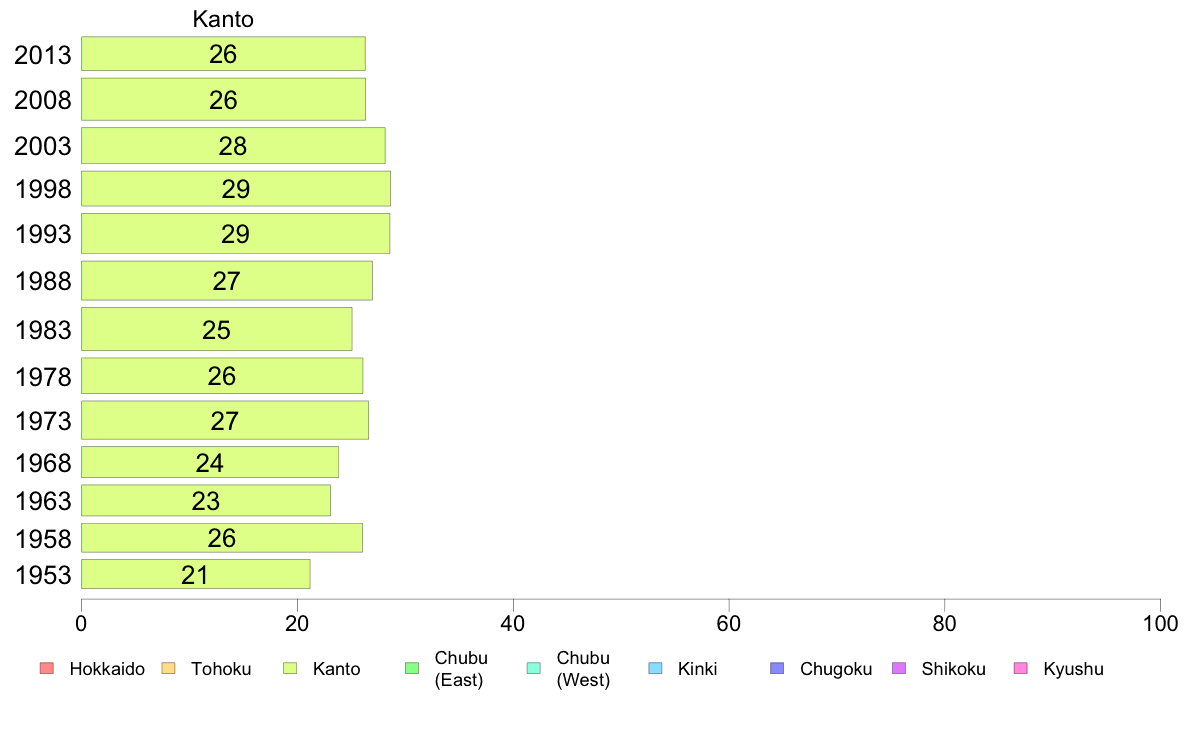Select the 1998 Kanto bar
The width and height of the screenshot is (1188, 736).
tap(236, 189)
